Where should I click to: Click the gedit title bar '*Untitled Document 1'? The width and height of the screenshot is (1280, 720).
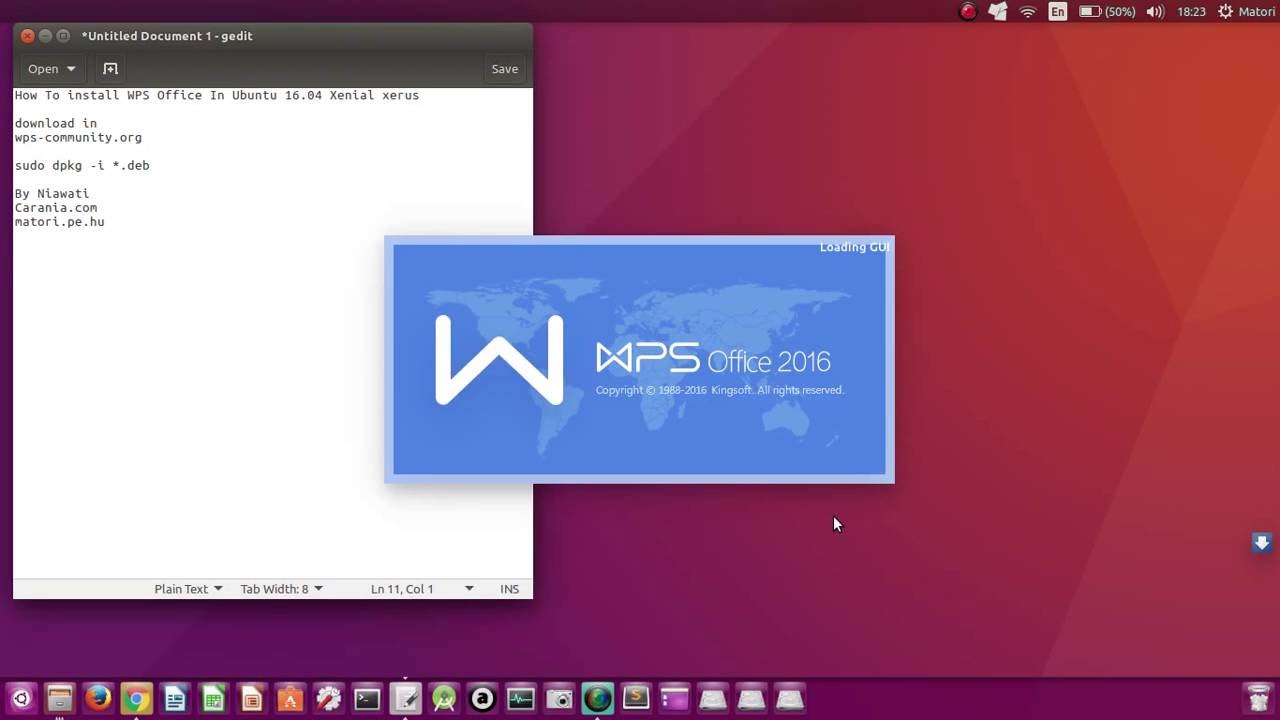(x=167, y=36)
